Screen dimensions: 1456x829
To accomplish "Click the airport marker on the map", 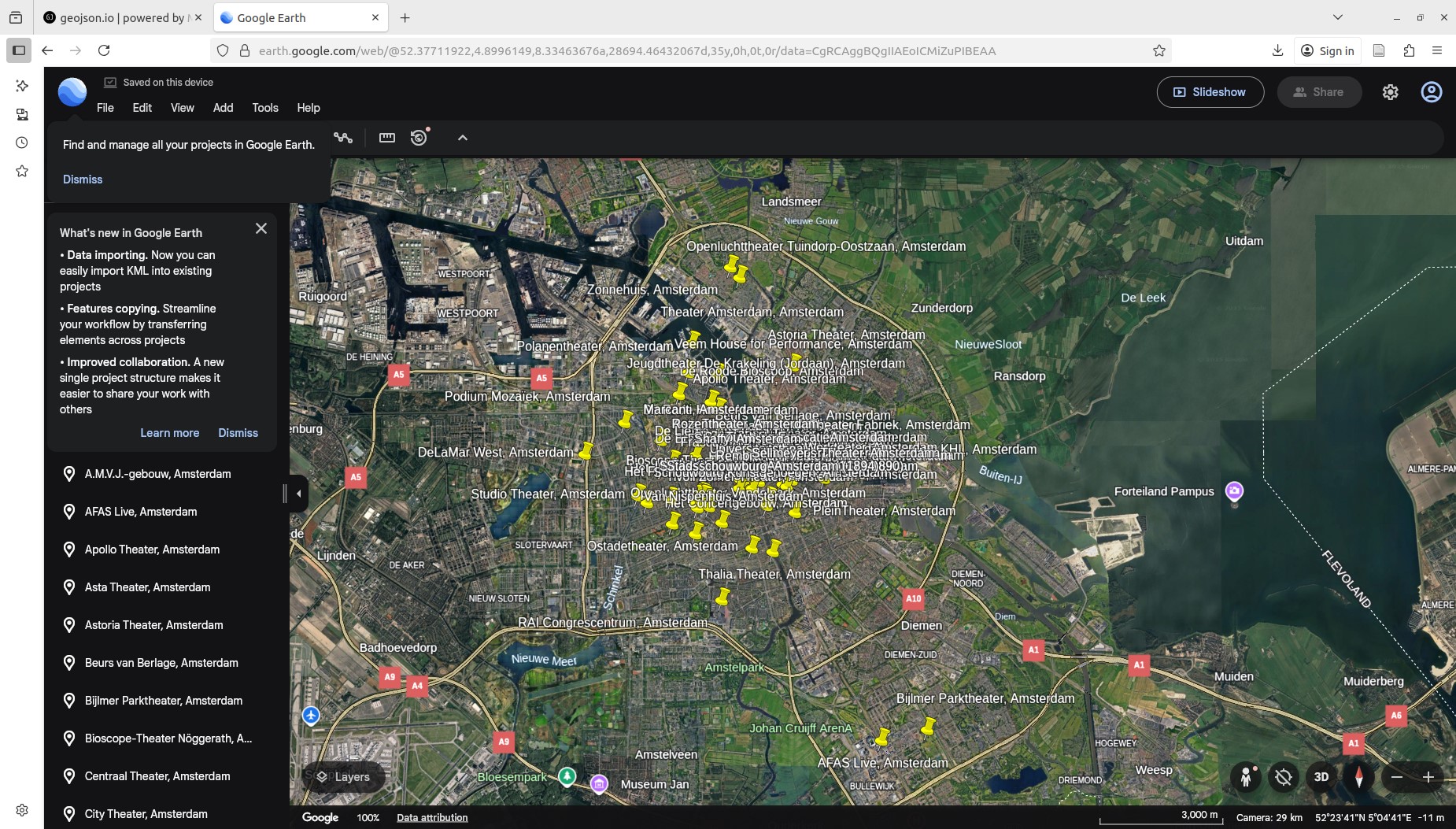I will (311, 716).
